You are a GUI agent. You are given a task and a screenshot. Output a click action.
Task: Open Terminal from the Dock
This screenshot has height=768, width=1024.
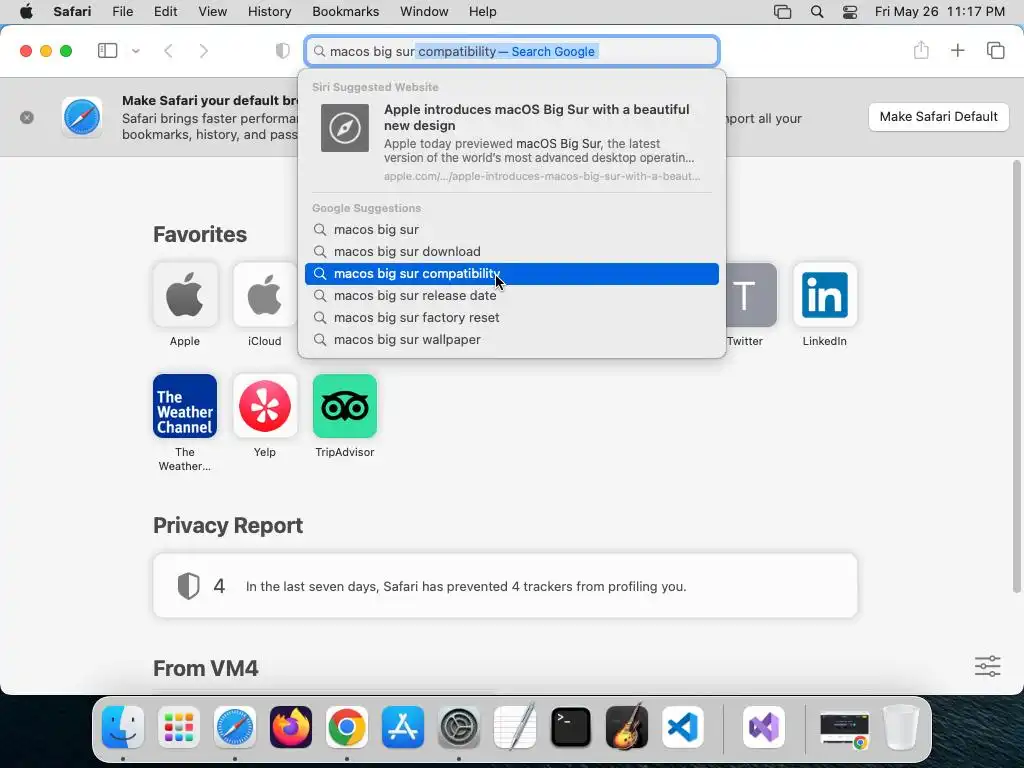tap(571, 727)
